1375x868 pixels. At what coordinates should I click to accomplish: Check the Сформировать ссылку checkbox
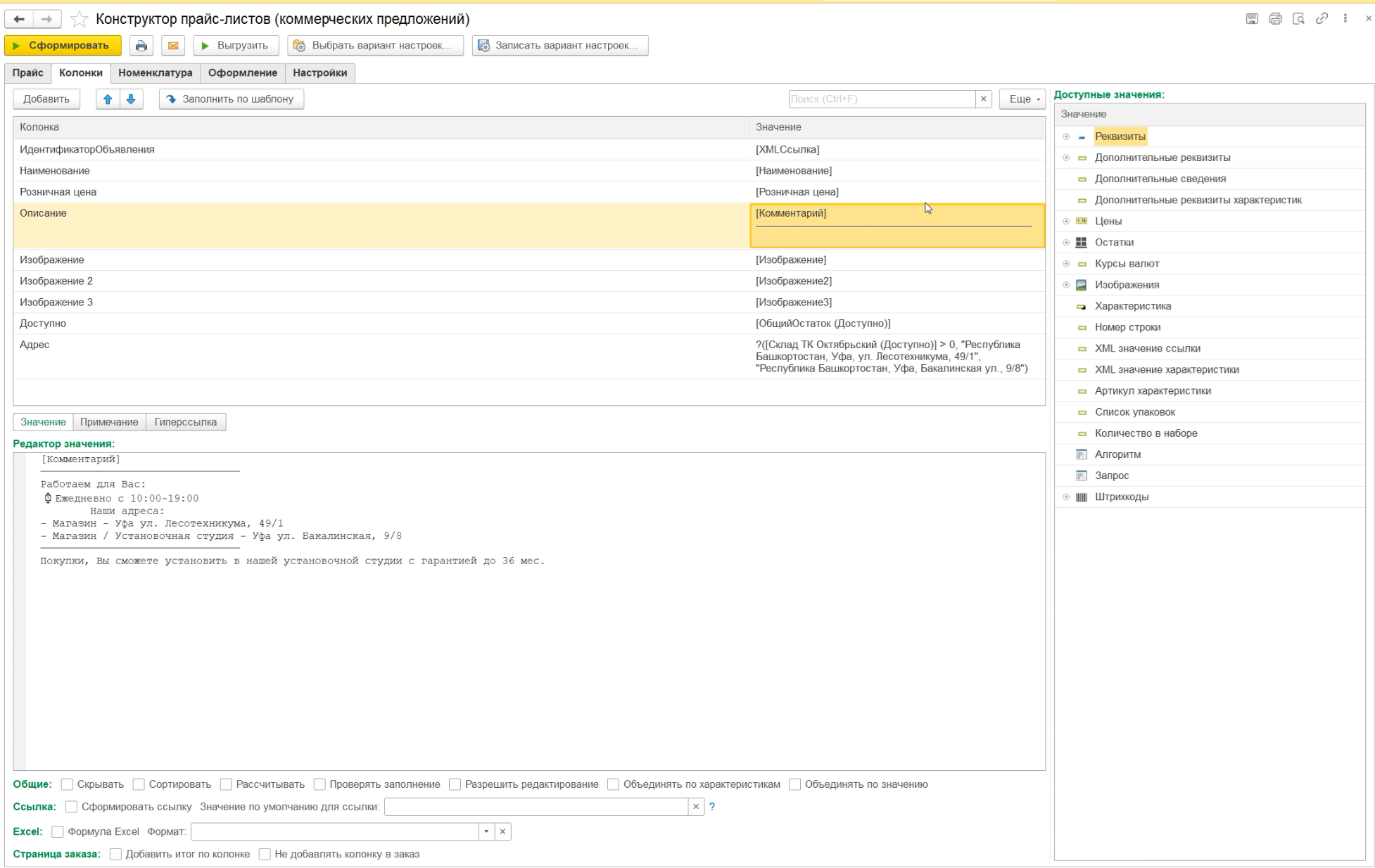pyautogui.click(x=71, y=807)
